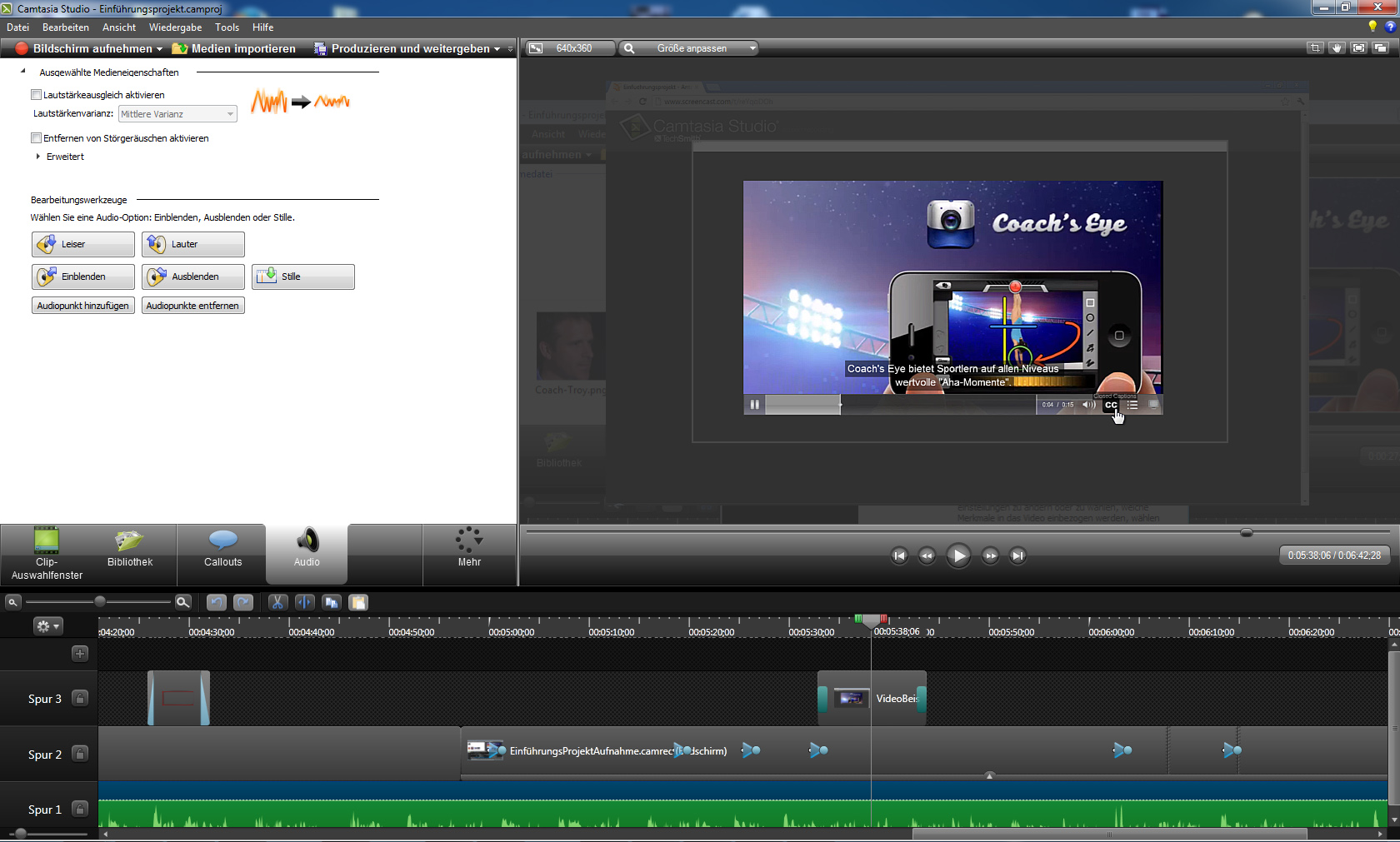
Task: Jump to next clip in preview
Action: click(1017, 556)
